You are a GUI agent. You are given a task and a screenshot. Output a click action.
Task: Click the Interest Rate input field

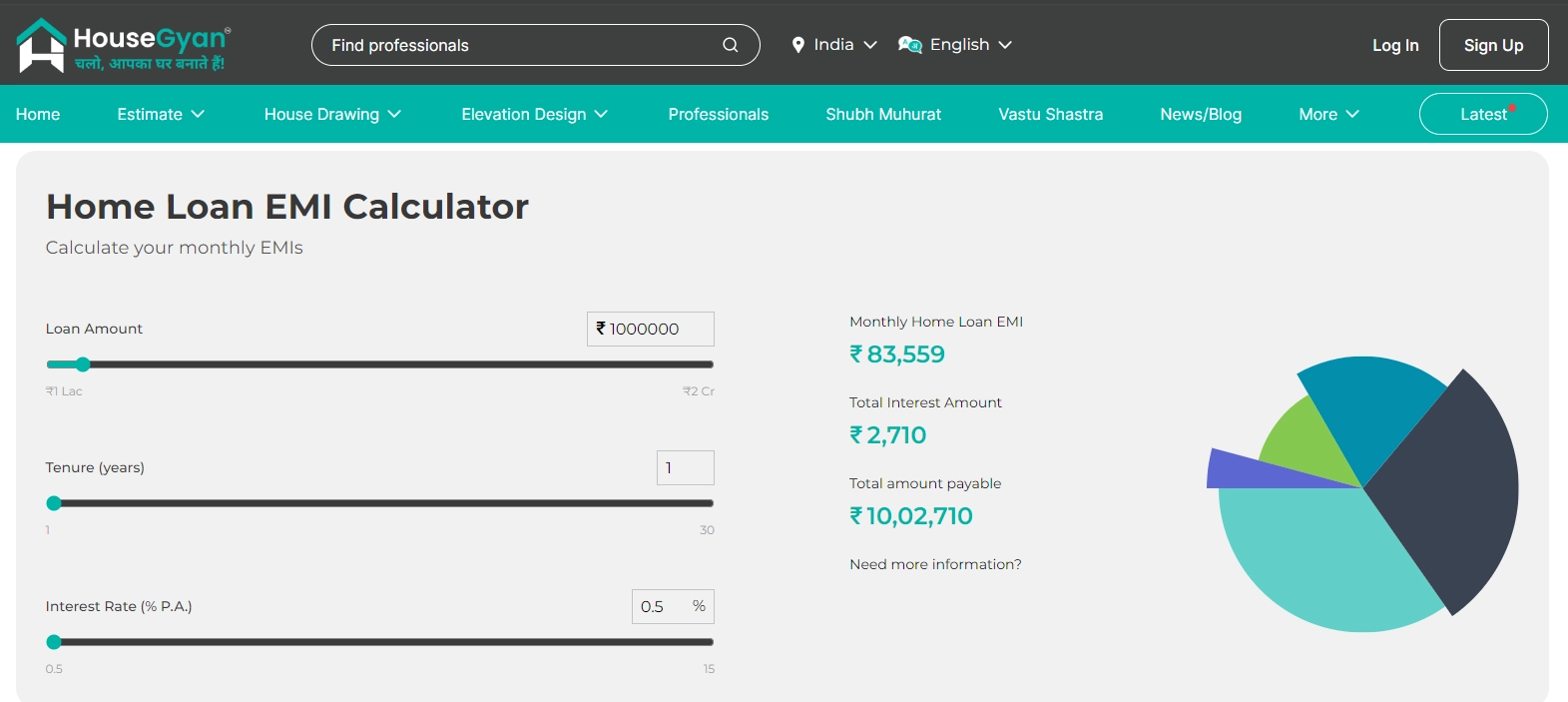tap(661, 606)
